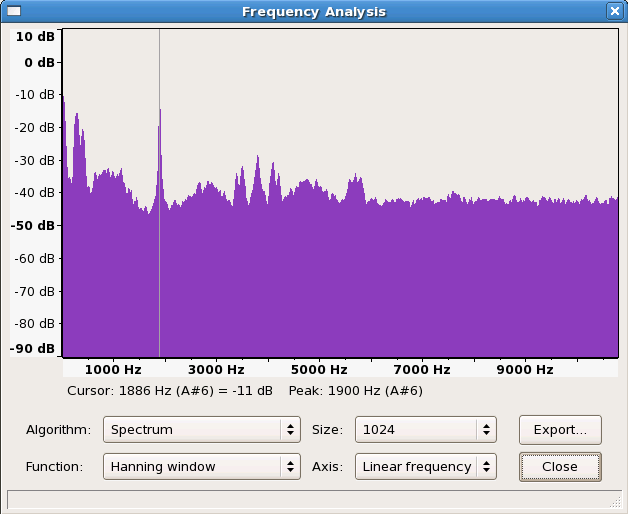Close the Frequency Analysis window with X

(615, 11)
